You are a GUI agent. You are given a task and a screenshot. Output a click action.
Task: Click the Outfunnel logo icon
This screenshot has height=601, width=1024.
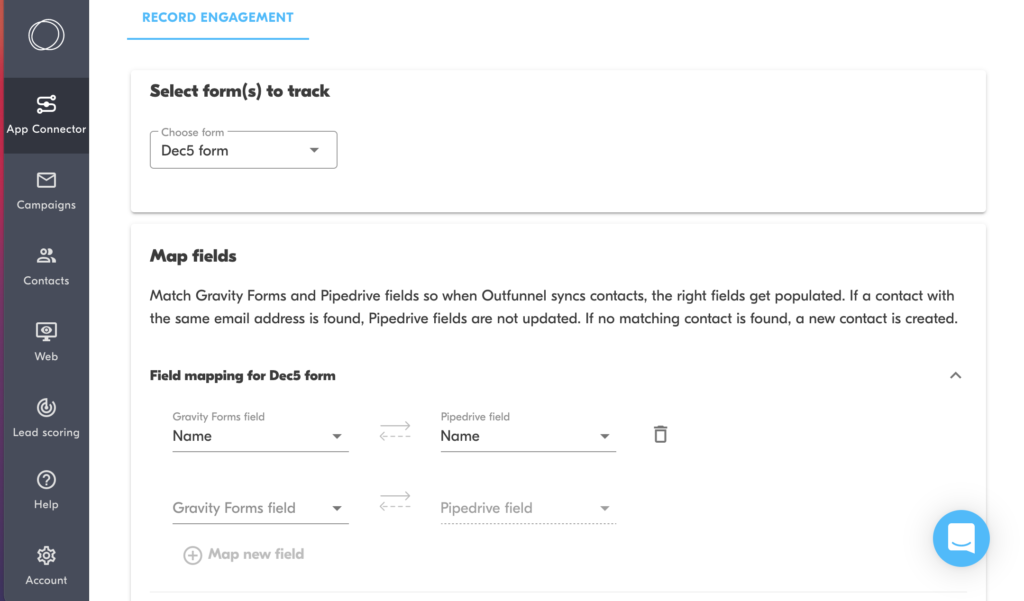[x=46, y=35]
